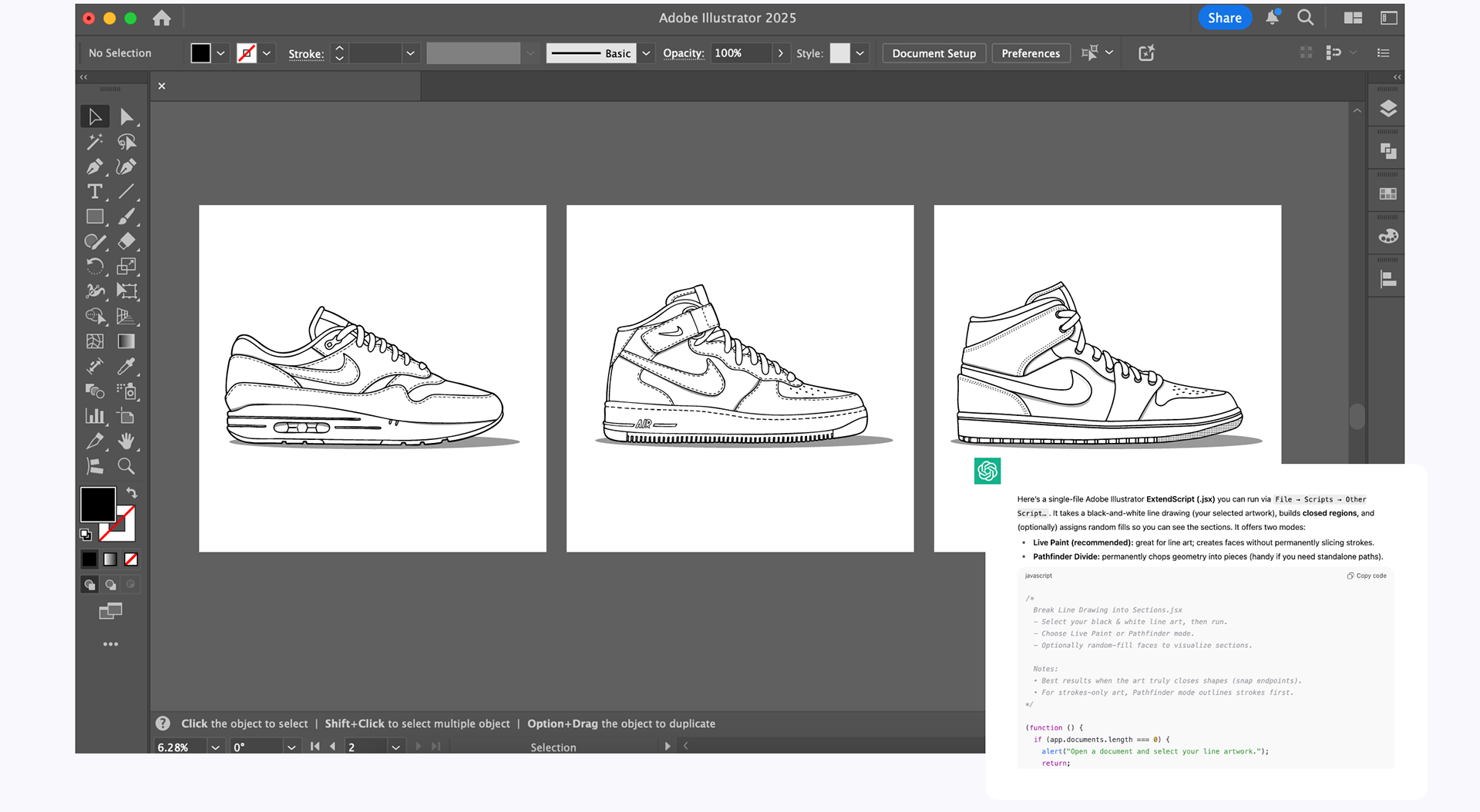
Task: Swap fill and stroke colors
Action: pyautogui.click(x=132, y=492)
